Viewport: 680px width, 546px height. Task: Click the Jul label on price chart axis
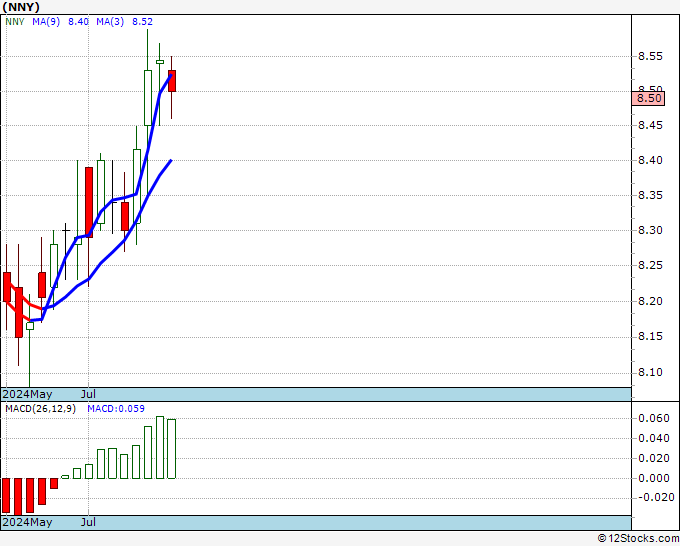click(x=88, y=394)
